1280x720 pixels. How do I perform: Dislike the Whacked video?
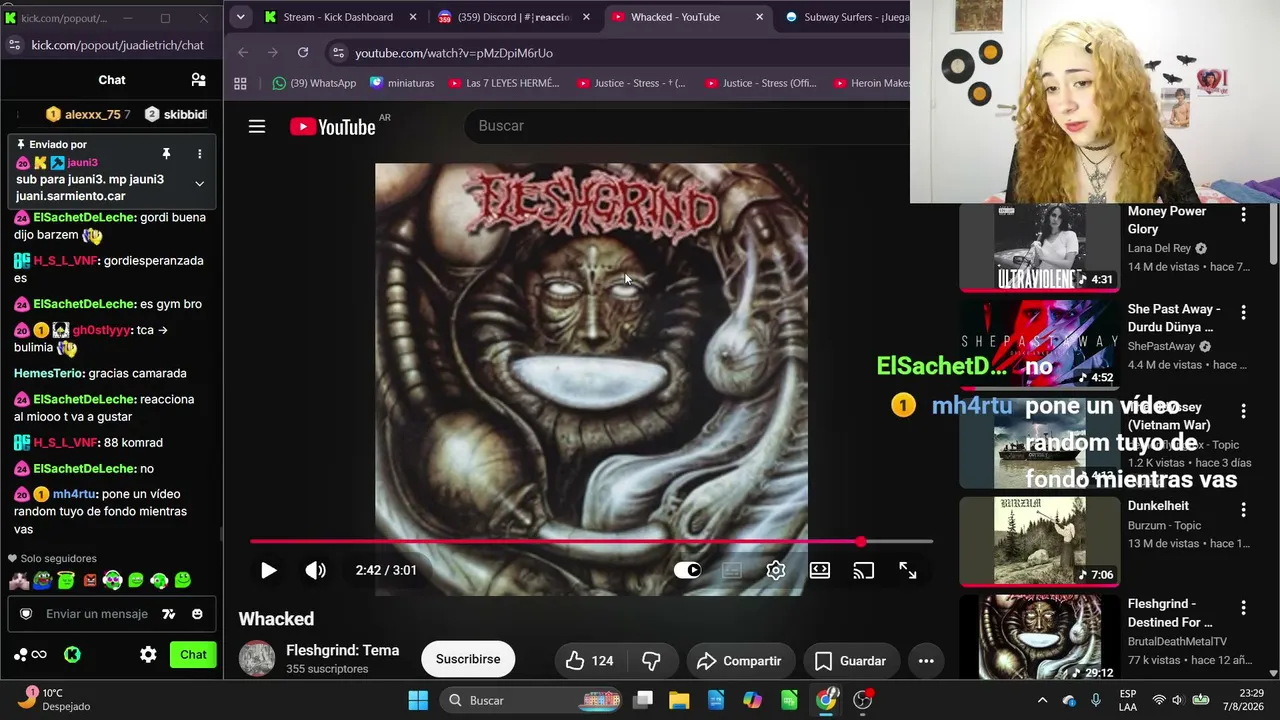click(651, 661)
